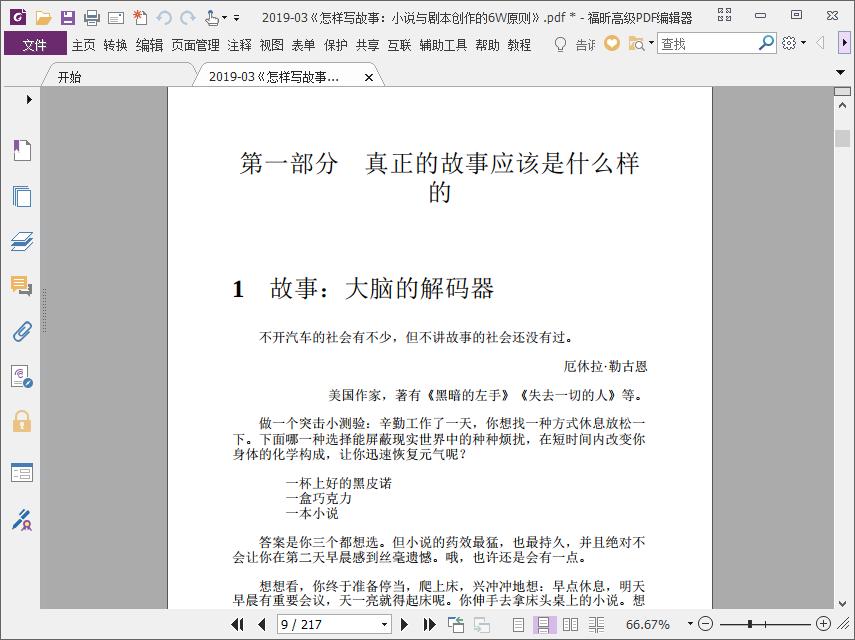Go to the previous page
Viewport: 855px width, 640px height.
pyautogui.click(x=262, y=624)
